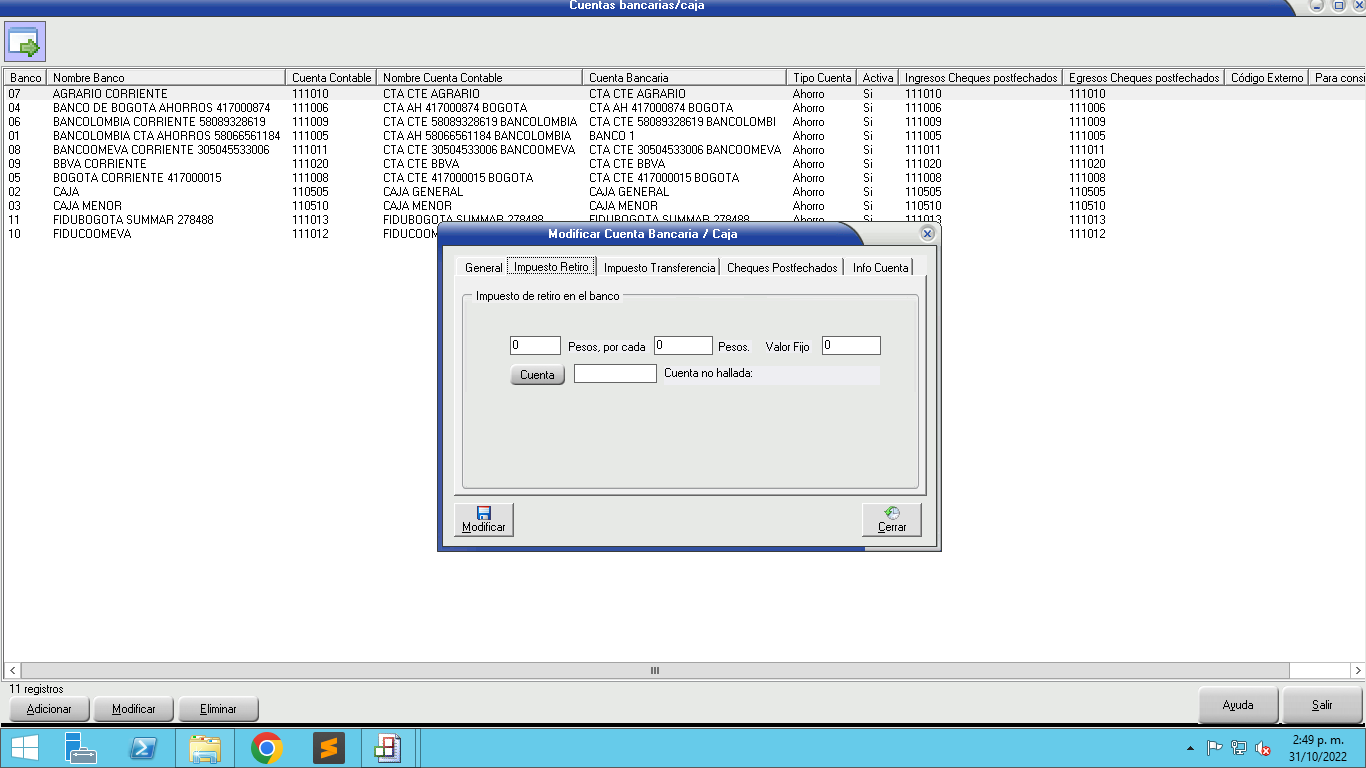Open Windows PowerShell from taskbar

click(144, 748)
